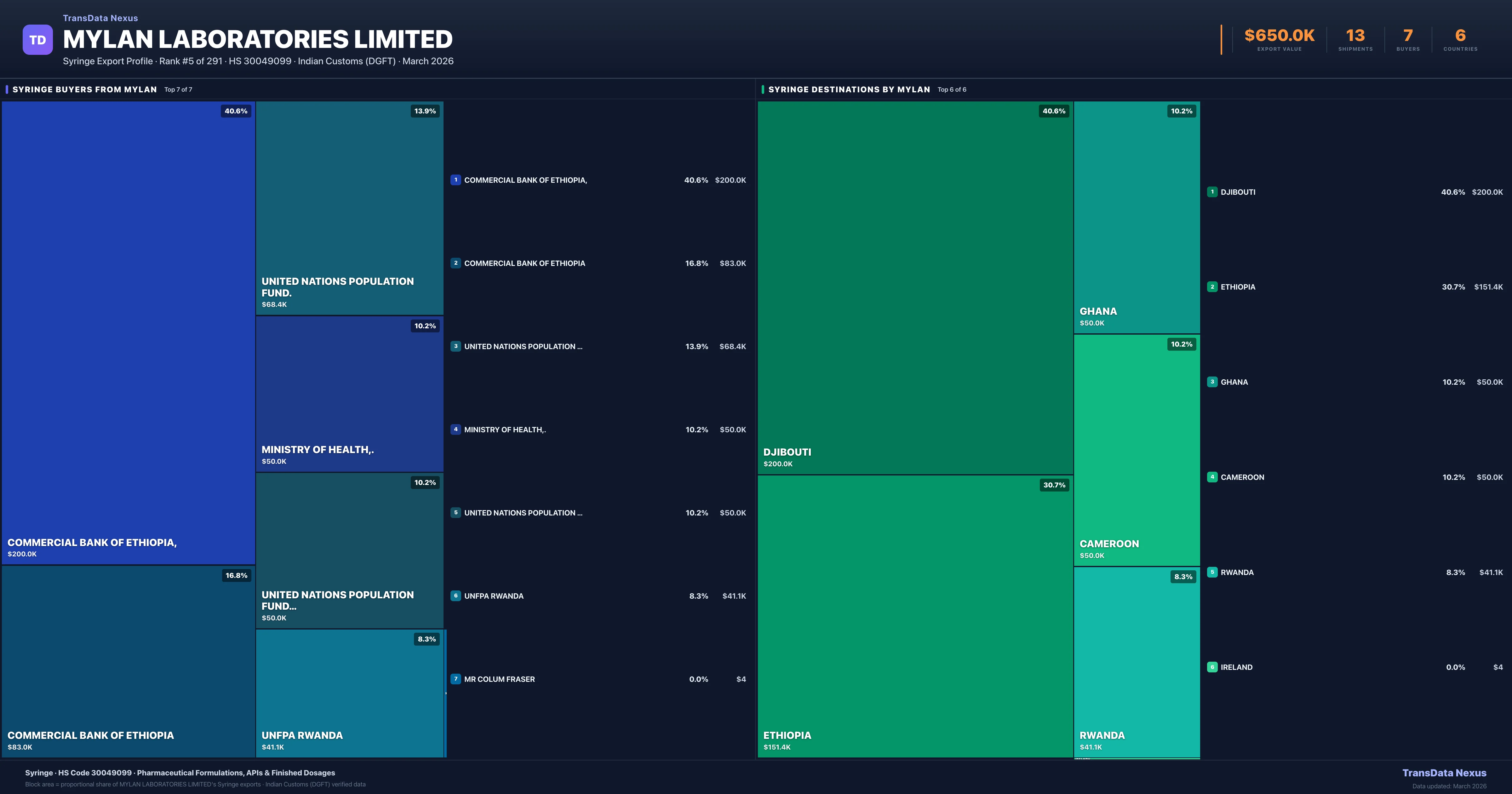Click the 8.3% badge on the UNFPA Rwanda block
The image size is (1512, 794).
tap(427, 639)
